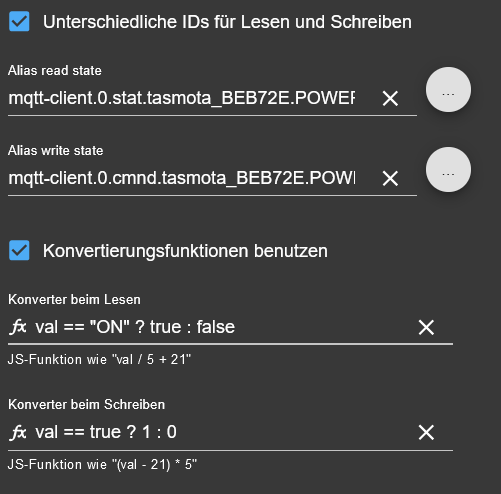Clear the Alias write state field
Image resolution: width=501 pixels, height=494 pixels.
coord(390,178)
